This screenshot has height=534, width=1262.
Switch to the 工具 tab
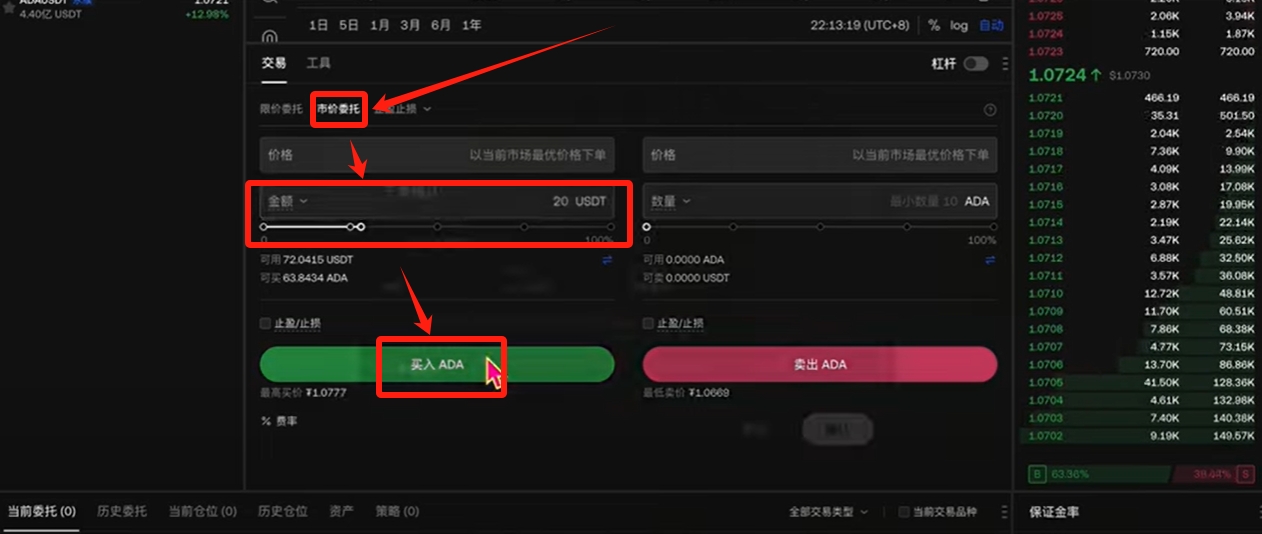pos(318,63)
